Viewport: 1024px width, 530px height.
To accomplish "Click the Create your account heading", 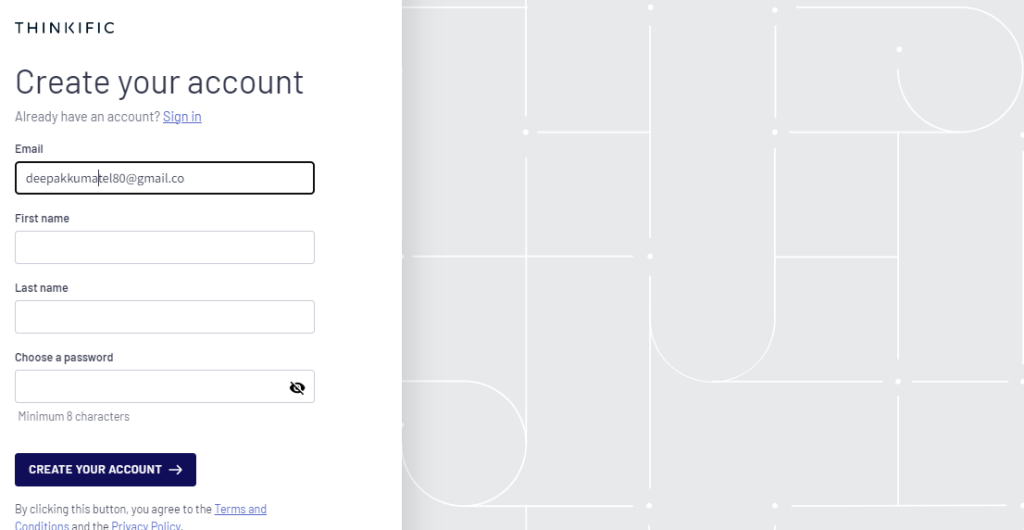I will pos(159,82).
